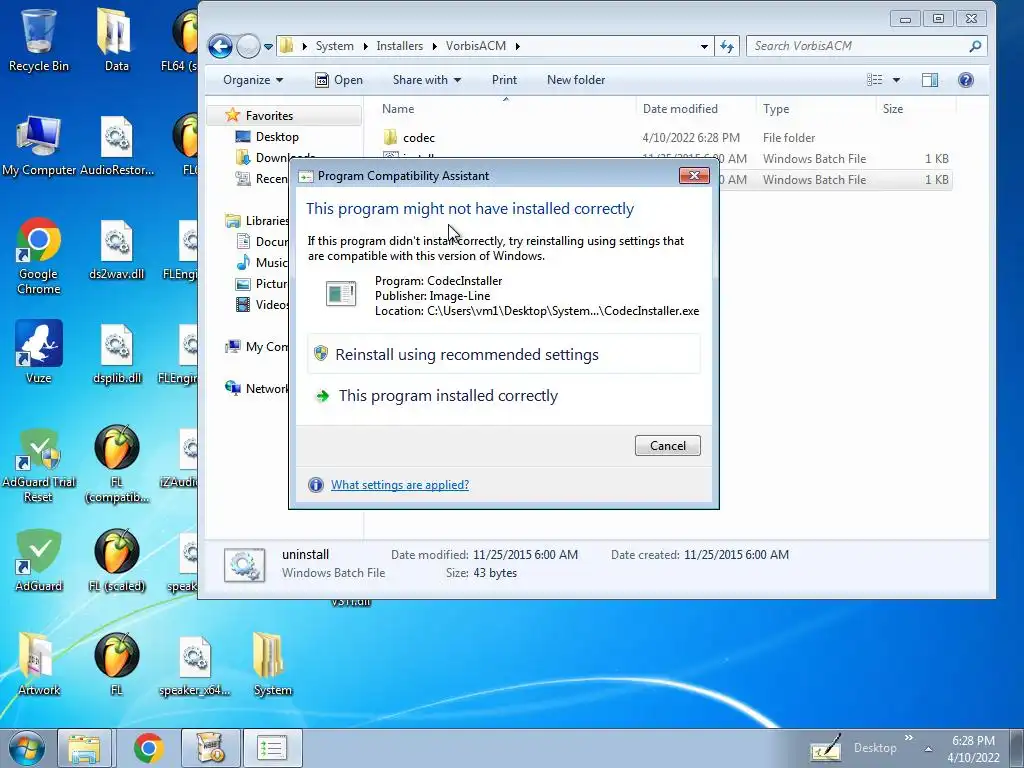Viewport: 1024px width, 768px height.
Task: Launch the FL (scaled) desktop icon
Action: 117,560
